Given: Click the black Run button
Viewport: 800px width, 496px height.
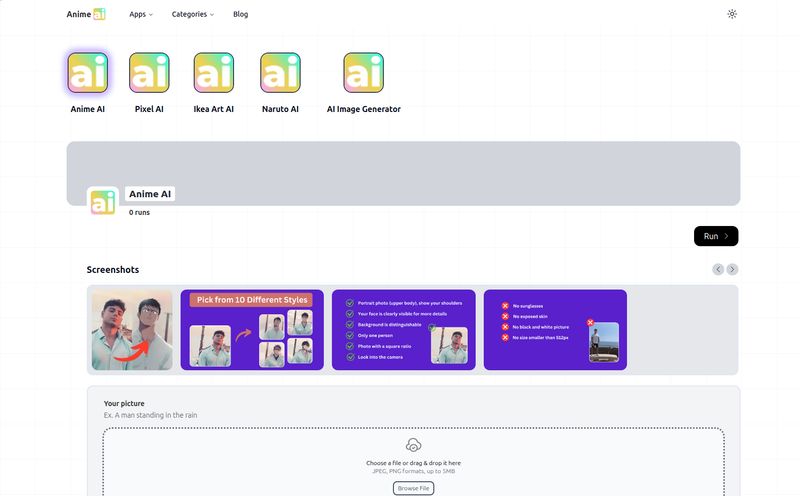Looking at the screenshot, I should click(x=716, y=236).
